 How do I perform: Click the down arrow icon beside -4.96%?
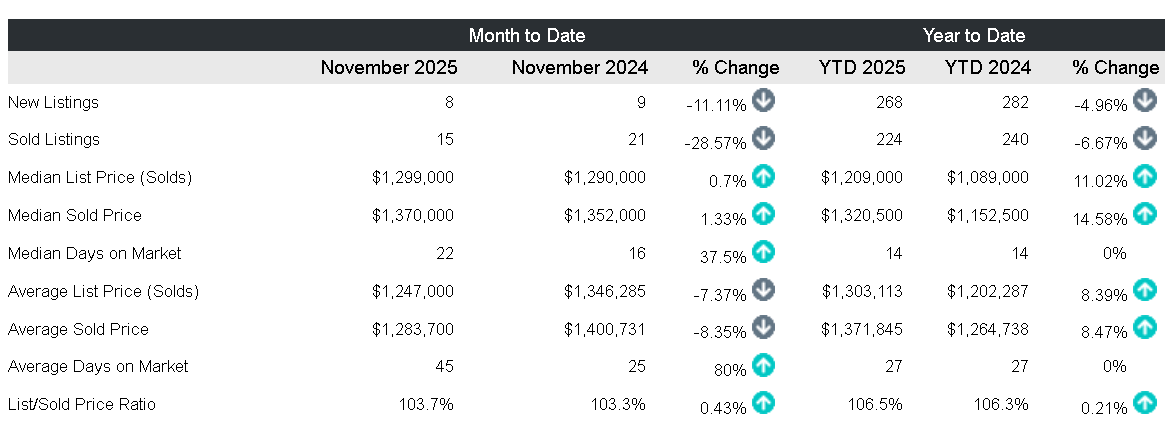(1145, 100)
